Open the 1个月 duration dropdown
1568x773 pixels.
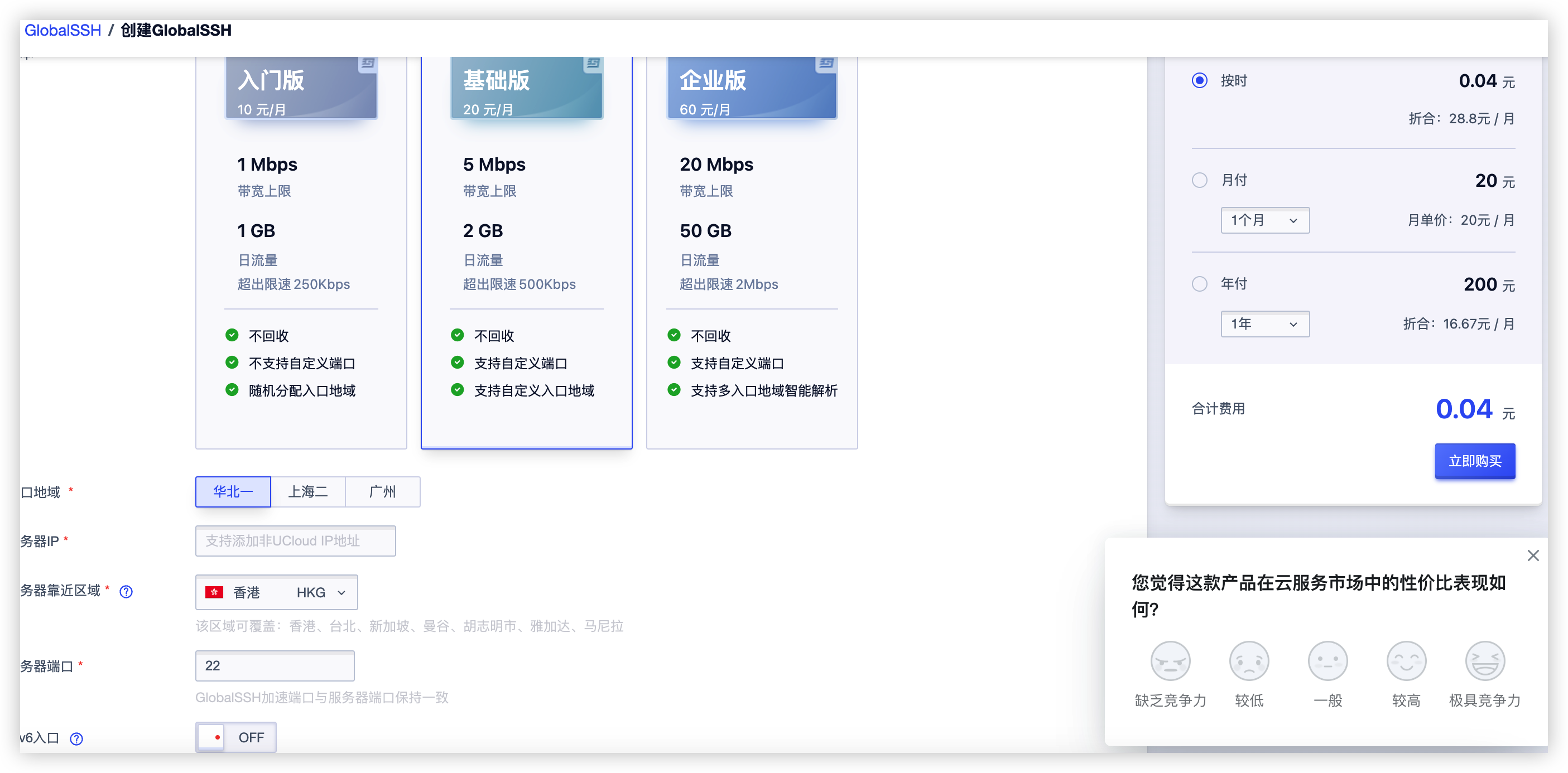(x=1264, y=220)
